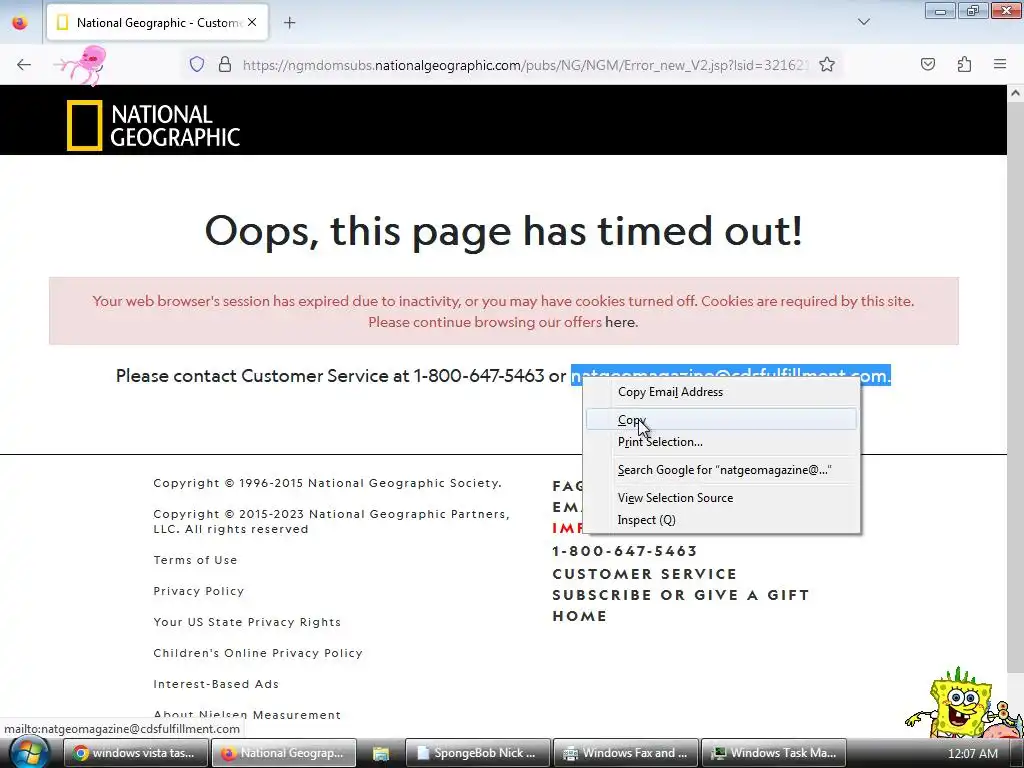The height and width of the screenshot is (768, 1024).
Task: Open the HOME footer link
Action: coord(580,616)
